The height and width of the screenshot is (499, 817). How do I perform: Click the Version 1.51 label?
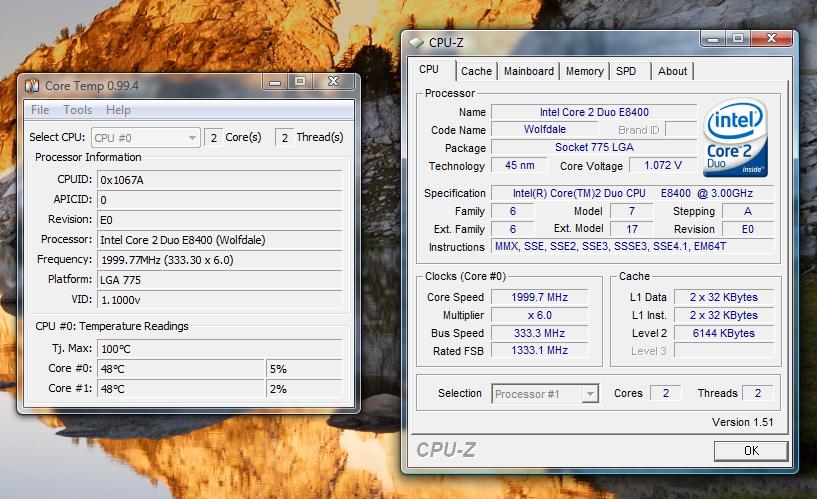742,422
